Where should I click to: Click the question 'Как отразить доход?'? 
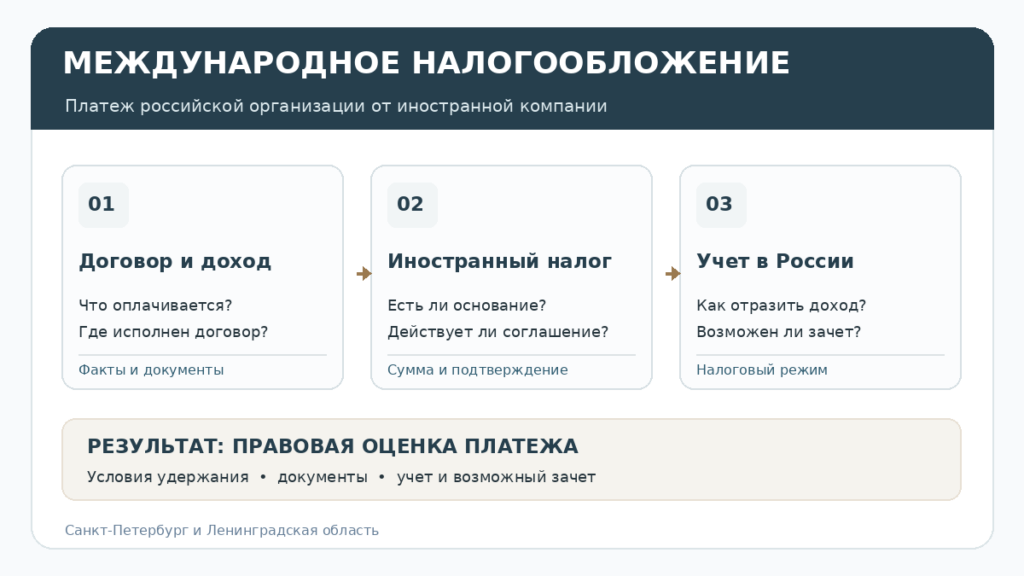click(781, 306)
